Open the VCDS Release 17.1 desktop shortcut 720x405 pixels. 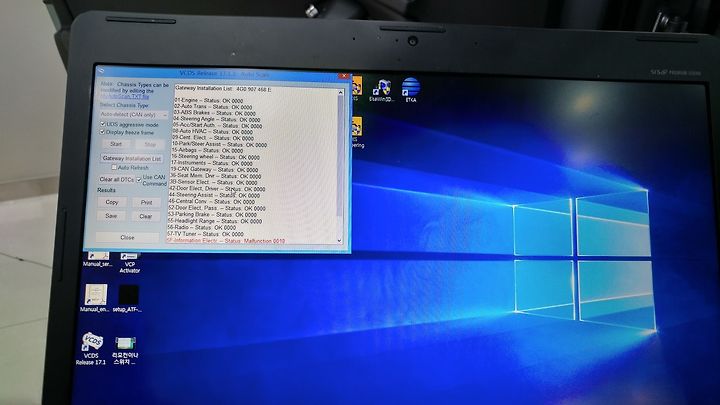[92, 348]
